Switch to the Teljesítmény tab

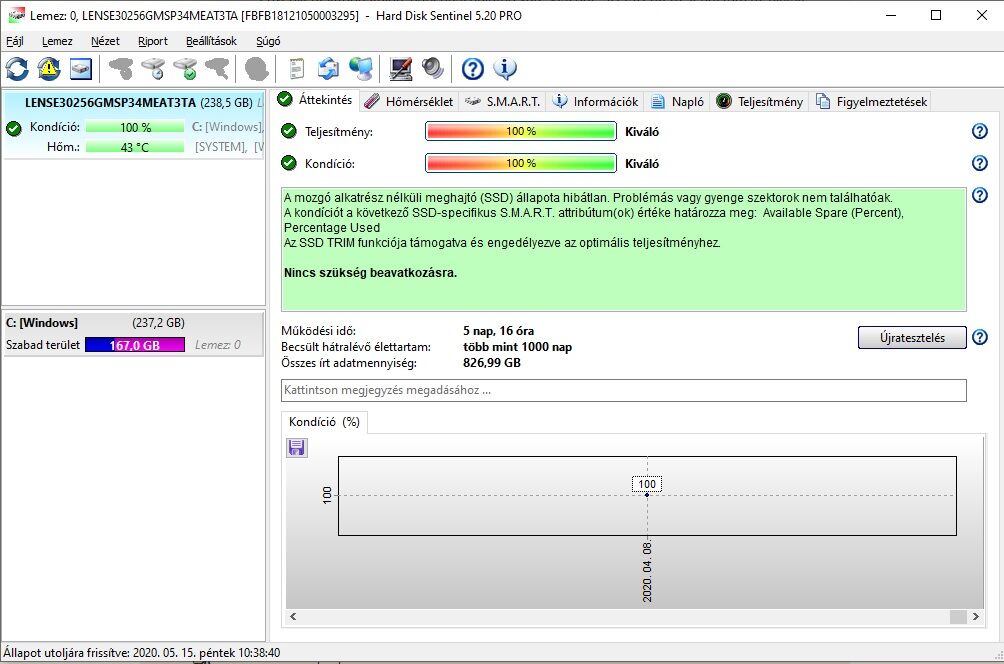coord(759,102)
